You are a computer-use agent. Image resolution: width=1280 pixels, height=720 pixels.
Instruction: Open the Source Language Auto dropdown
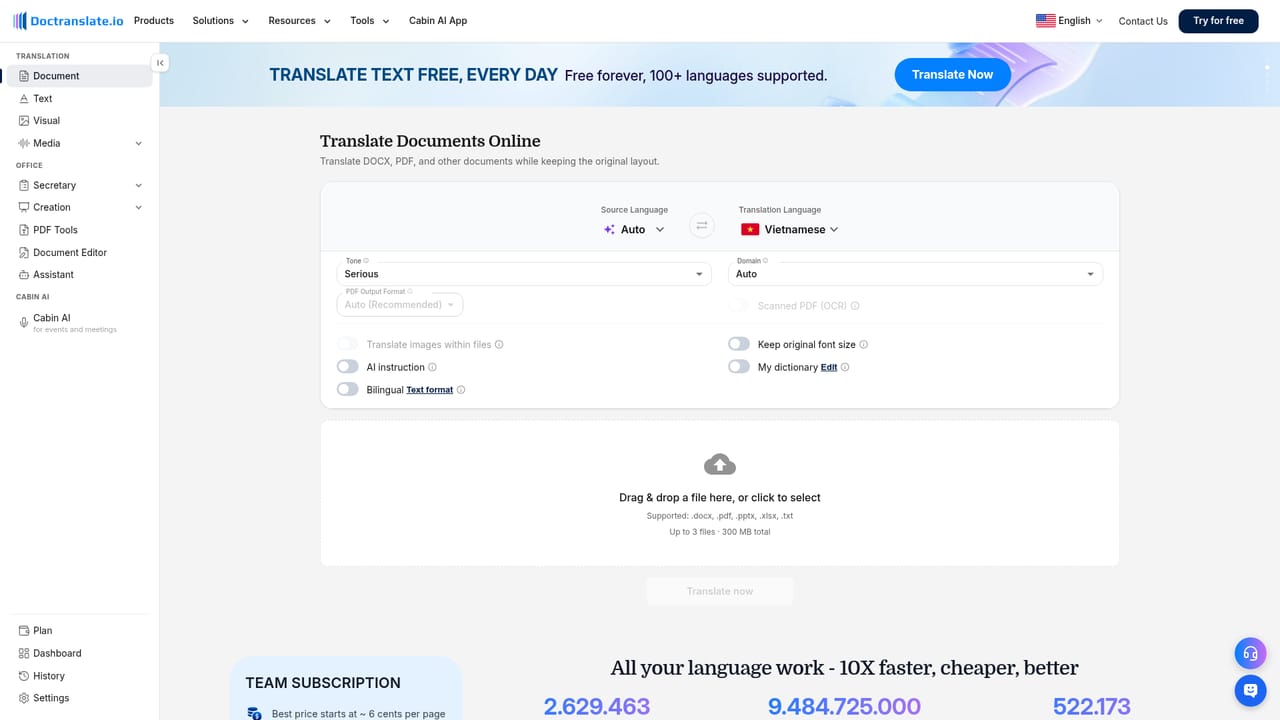(634, 229)
